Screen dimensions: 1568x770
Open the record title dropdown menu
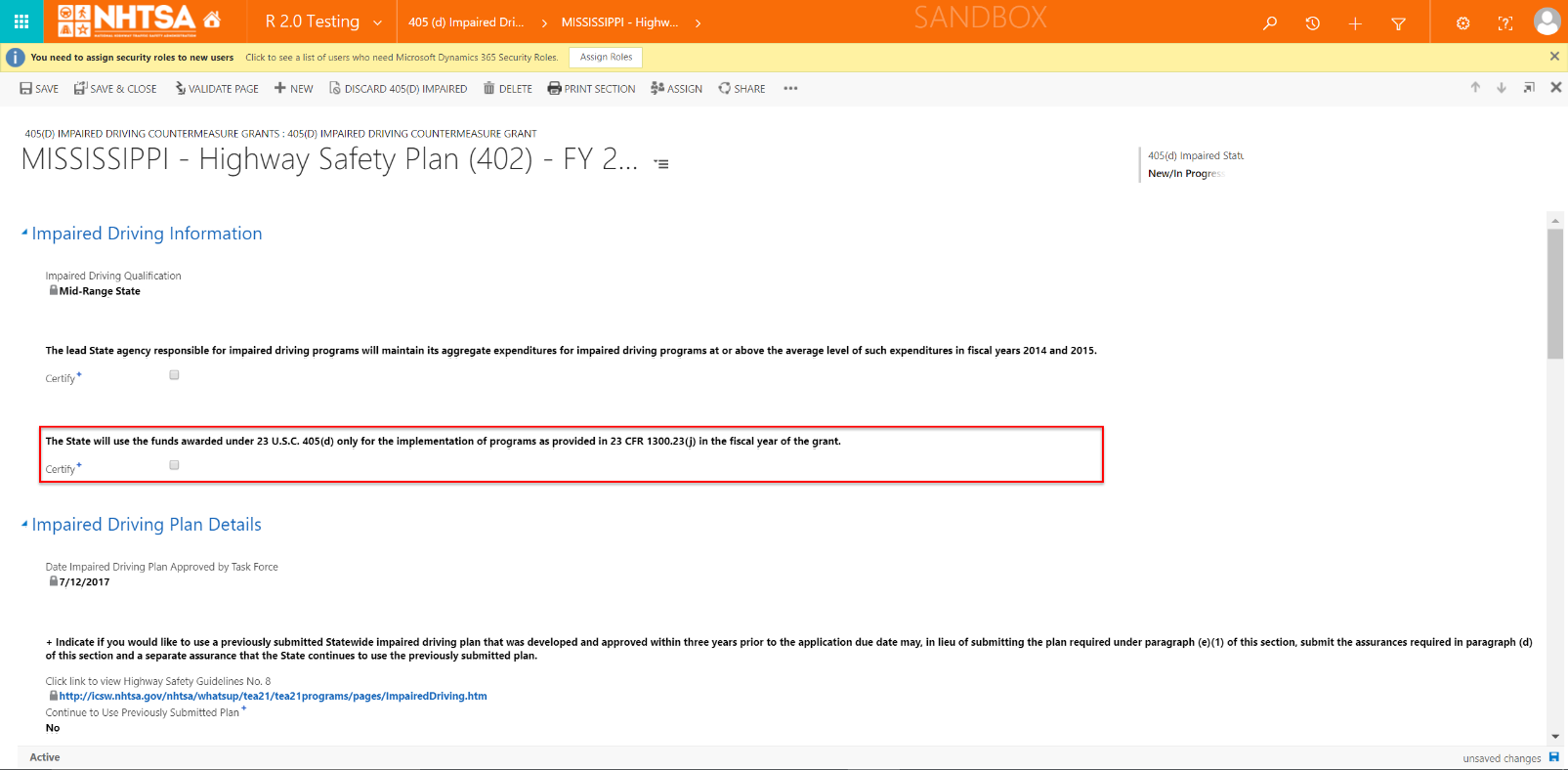coord(661,163)
